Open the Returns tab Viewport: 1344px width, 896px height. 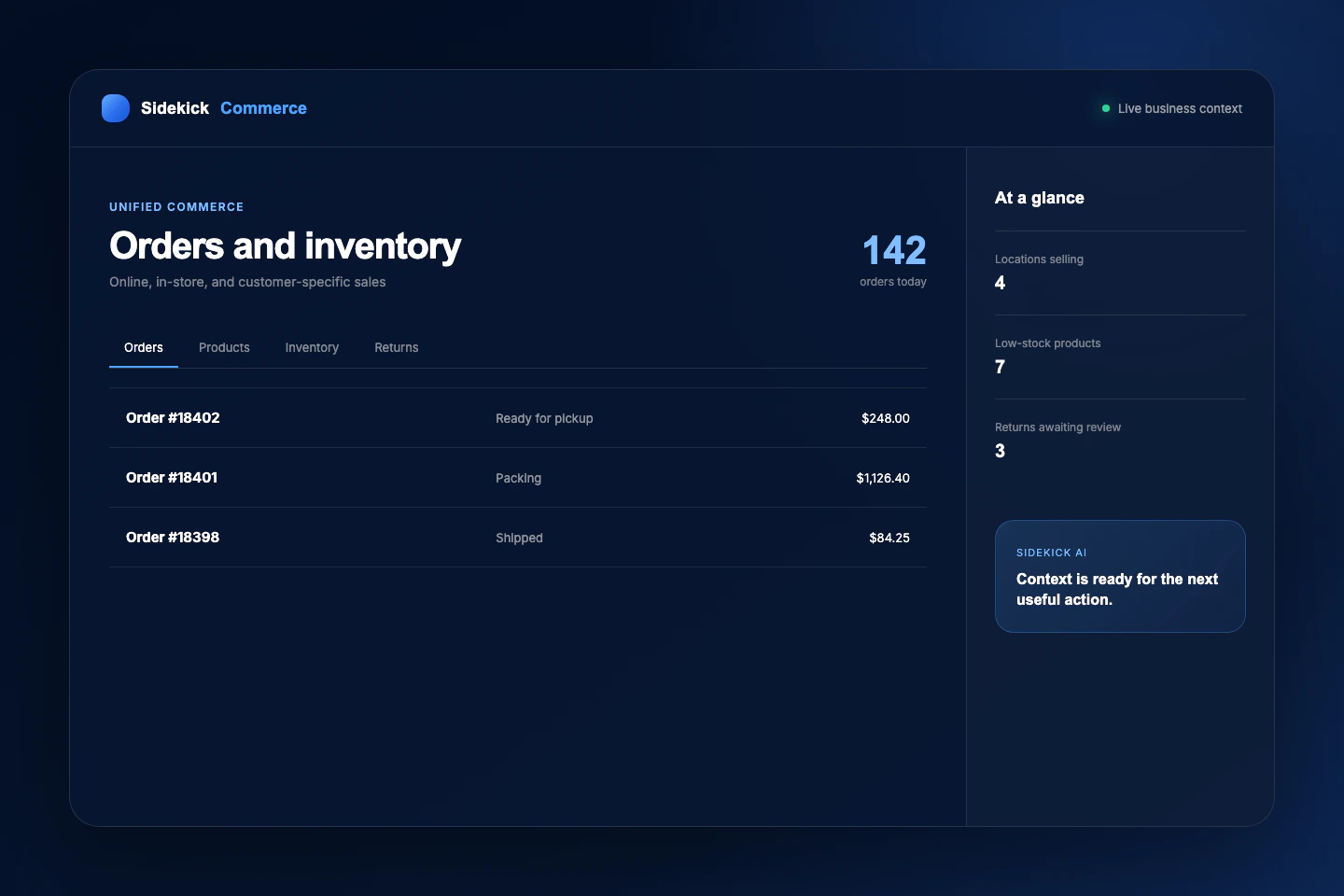397,347
